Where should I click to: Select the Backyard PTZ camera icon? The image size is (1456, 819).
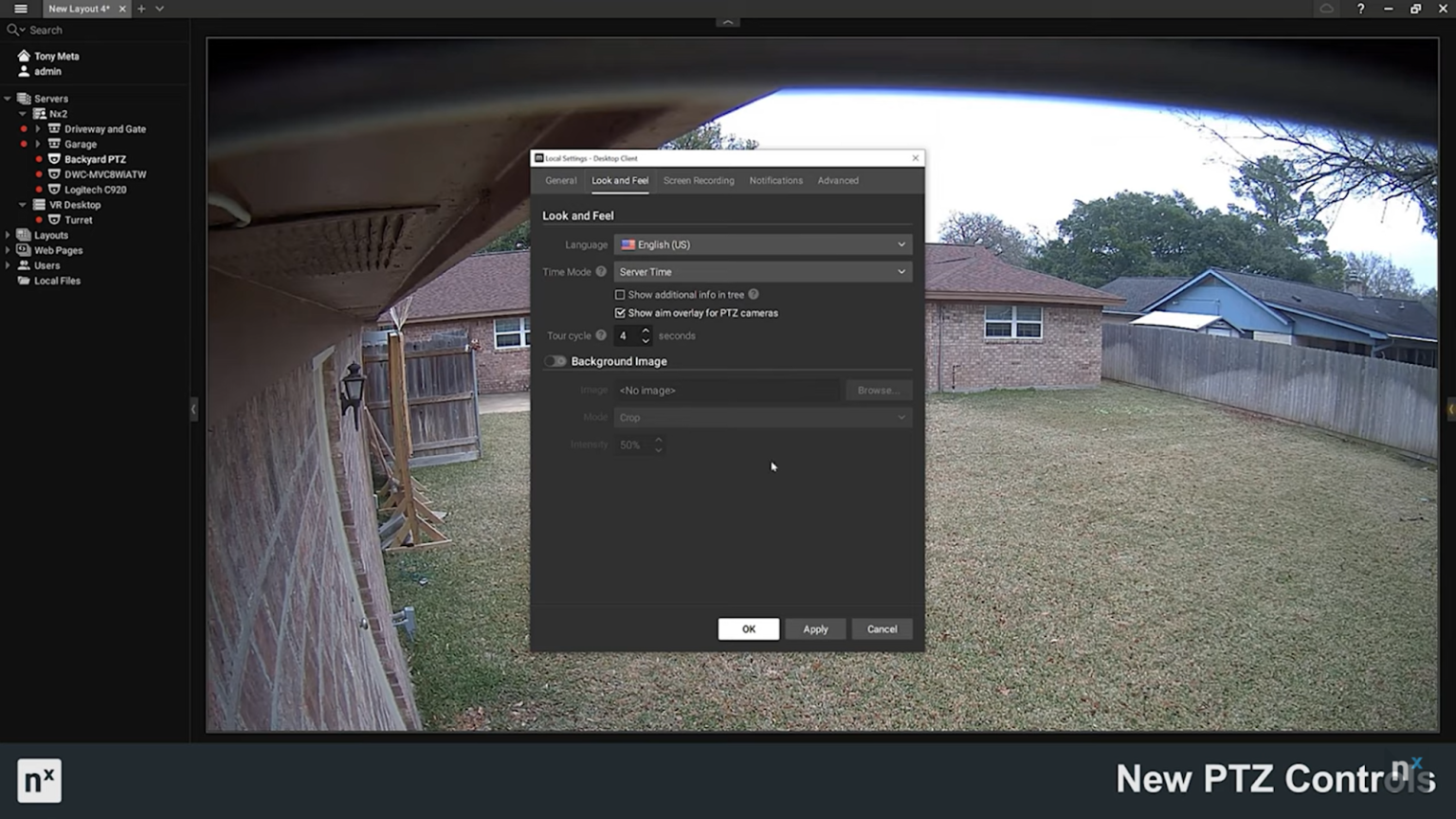pyautogui.click(x=53, y=159)
